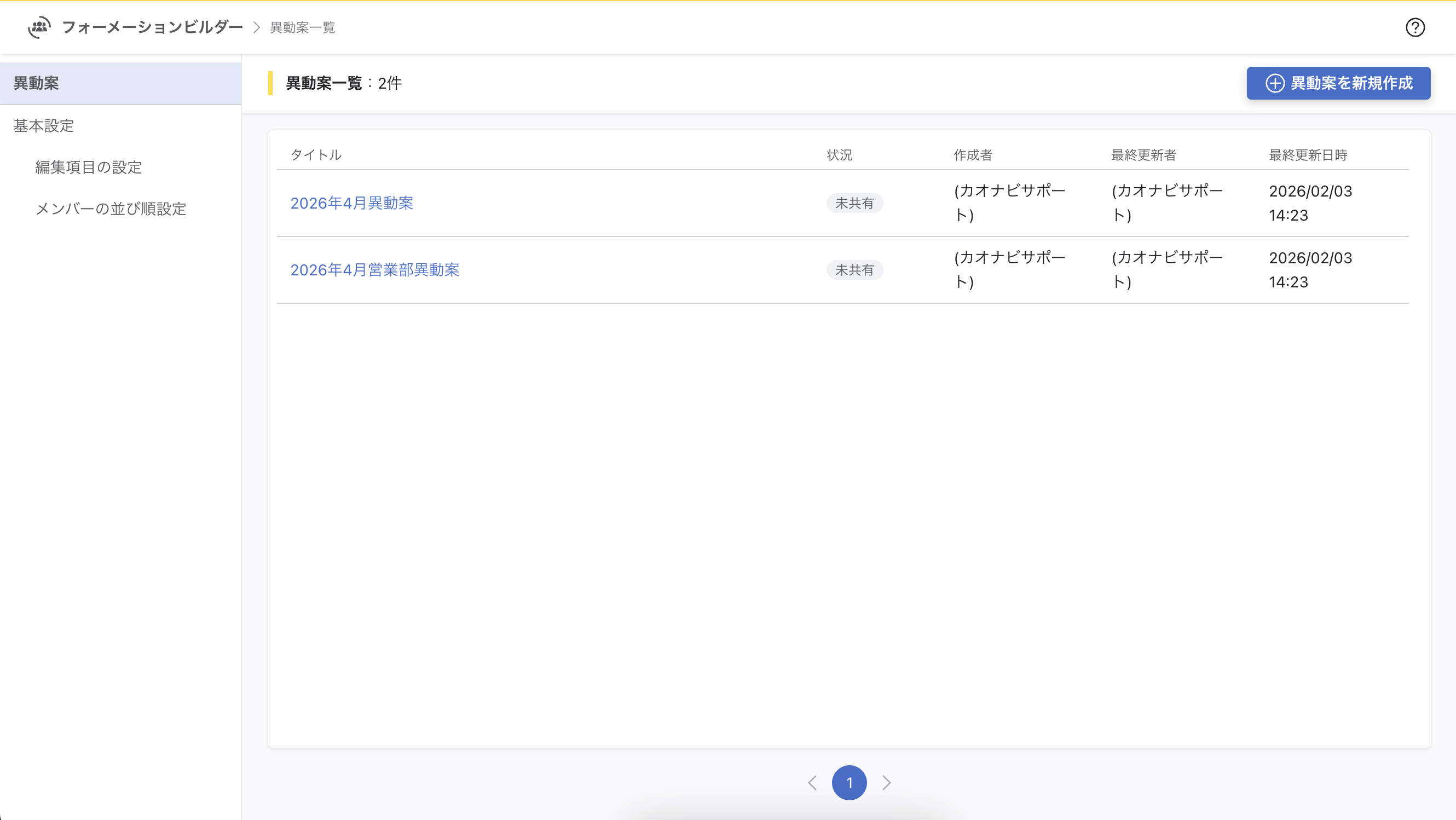This screenshot has height=820, width=1456.
Task: Open メンバーの並び順設定 menu item
Action: point(111,209)
